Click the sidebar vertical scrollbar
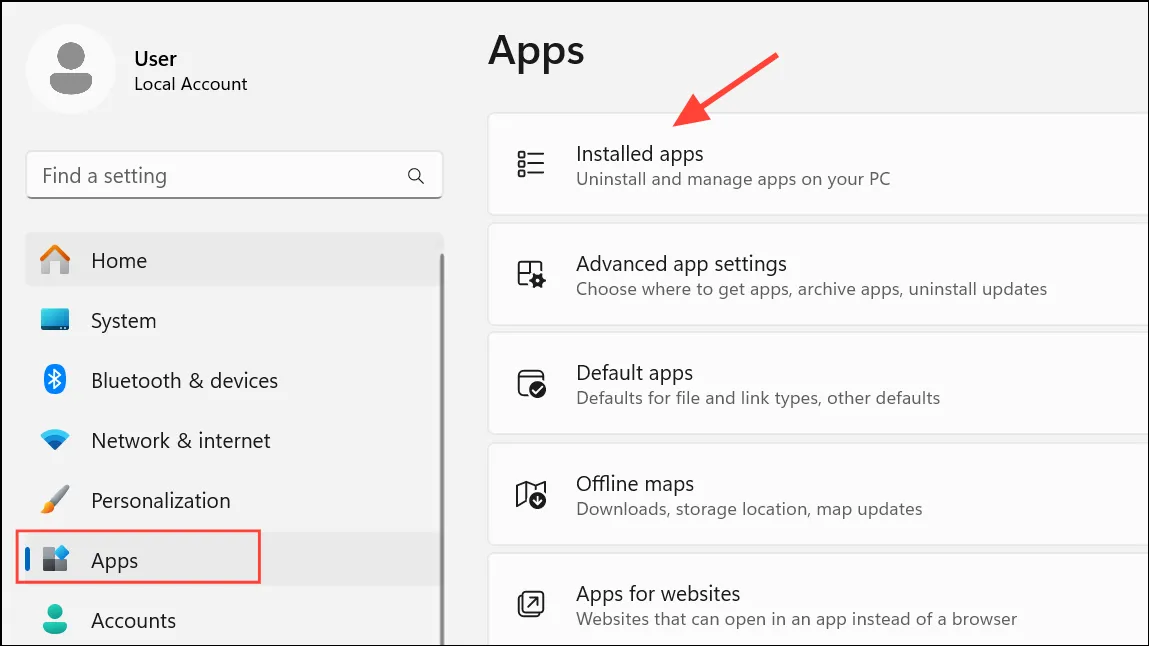The image size is (1149, 646). click(x=442, y=448)
